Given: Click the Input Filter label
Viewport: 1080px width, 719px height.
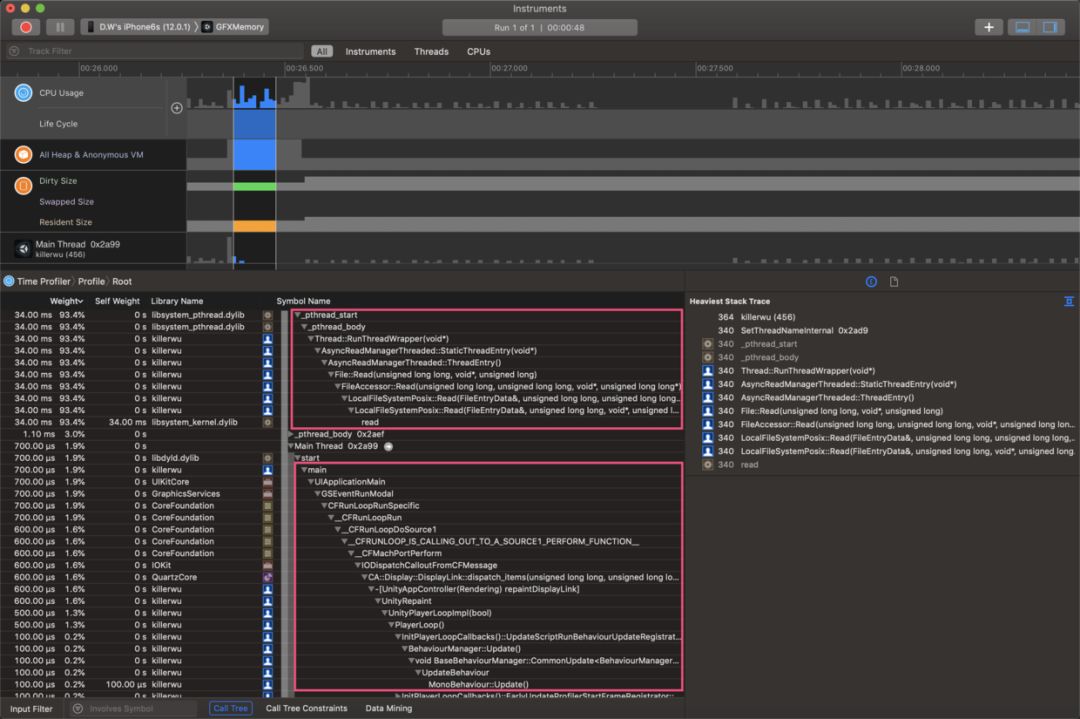Looking at the screenshot, I should (31, 709).
